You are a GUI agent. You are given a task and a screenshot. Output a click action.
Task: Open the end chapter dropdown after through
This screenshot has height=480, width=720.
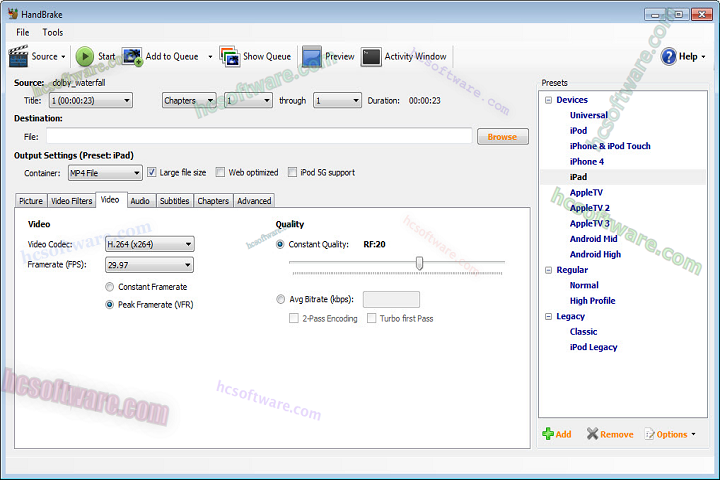[x=337, y=100]
